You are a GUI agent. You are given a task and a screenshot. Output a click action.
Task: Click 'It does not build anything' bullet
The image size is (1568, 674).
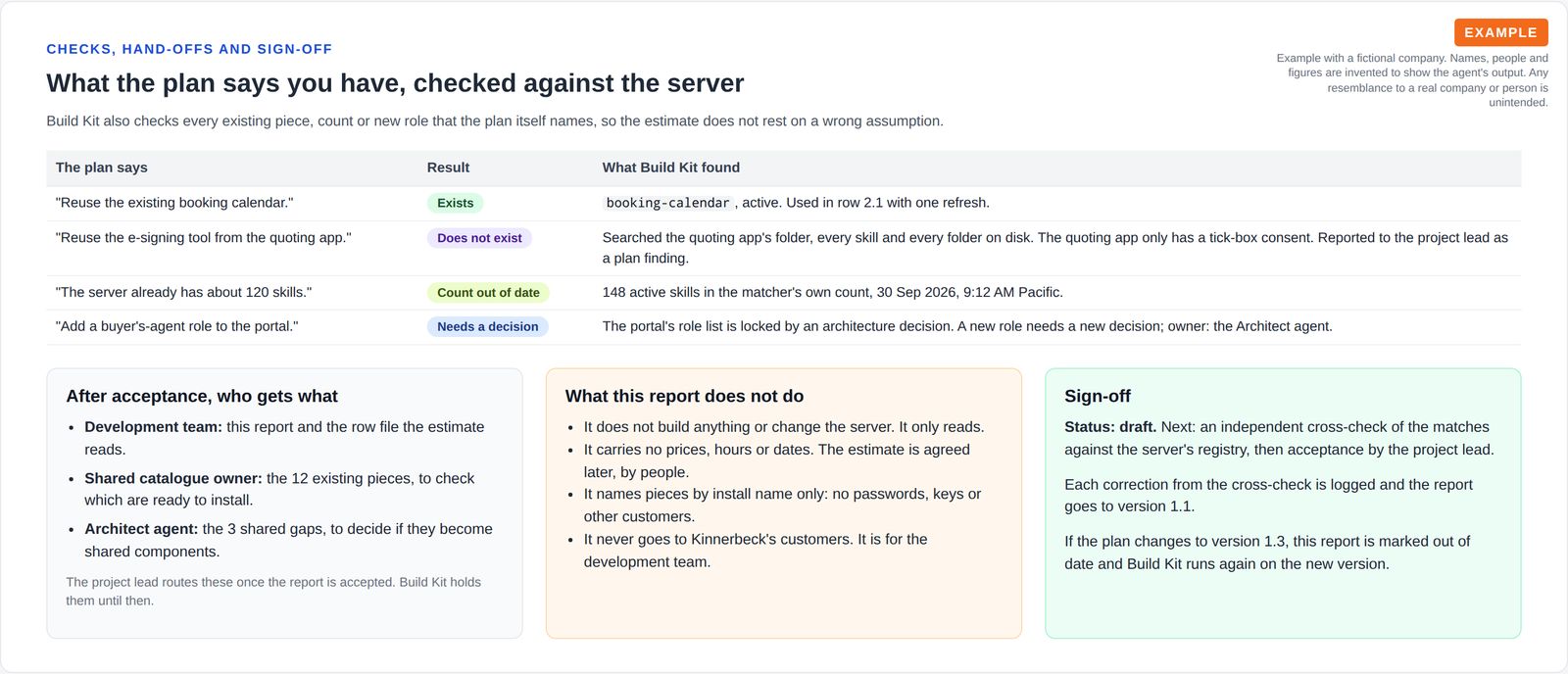tap(784, 427)
